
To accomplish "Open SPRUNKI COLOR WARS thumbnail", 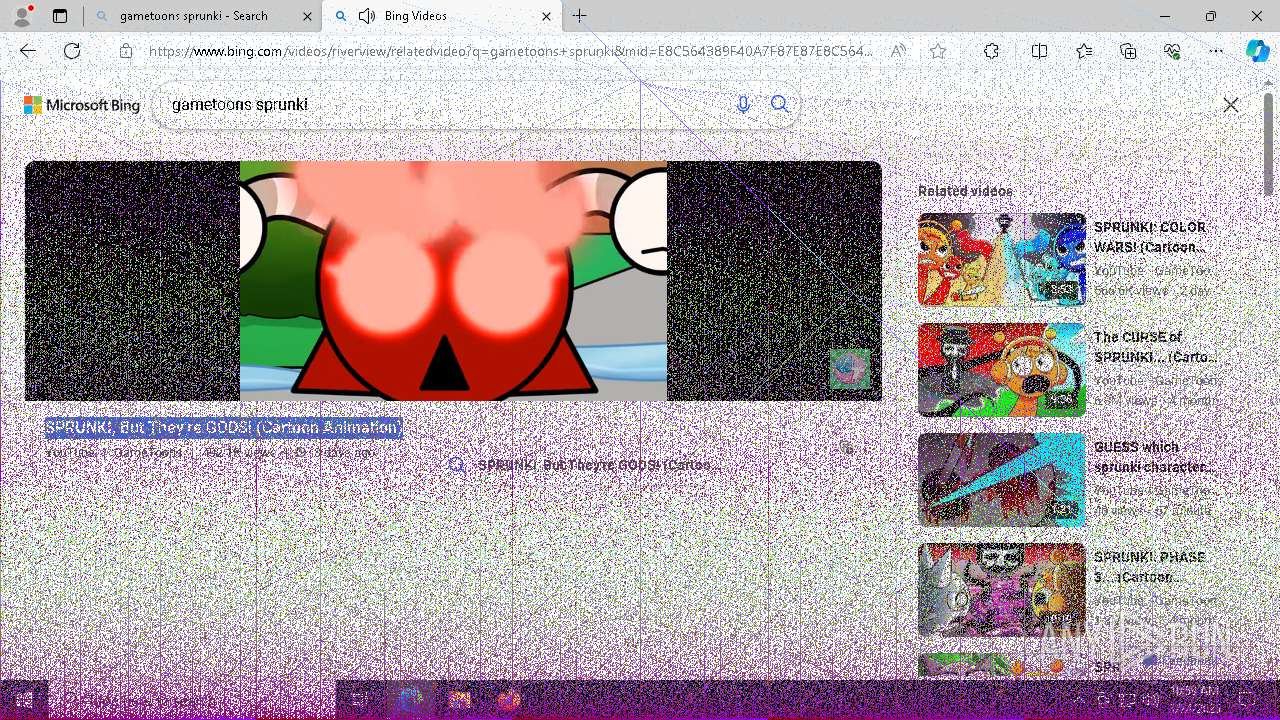I will pos(1001,259).
